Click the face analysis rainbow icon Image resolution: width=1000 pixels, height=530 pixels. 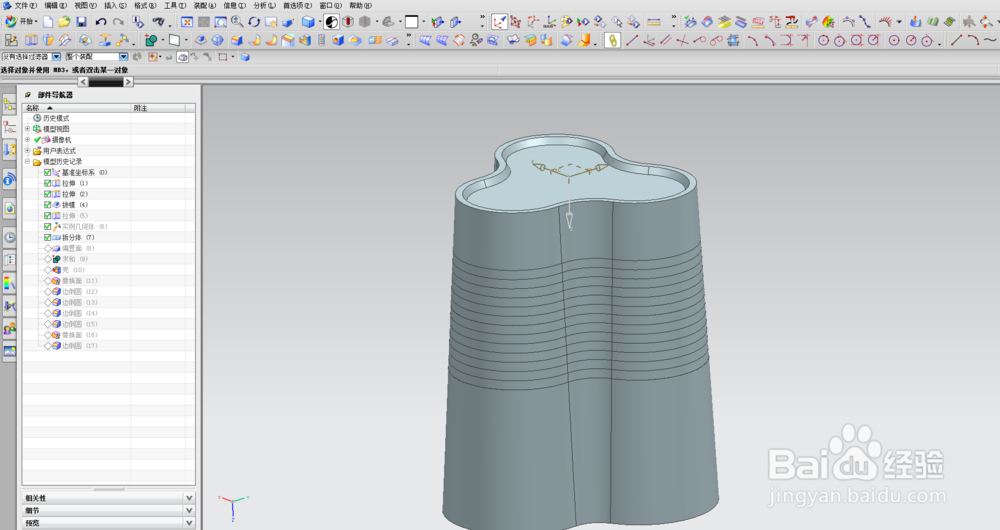(x=828, y=22)
